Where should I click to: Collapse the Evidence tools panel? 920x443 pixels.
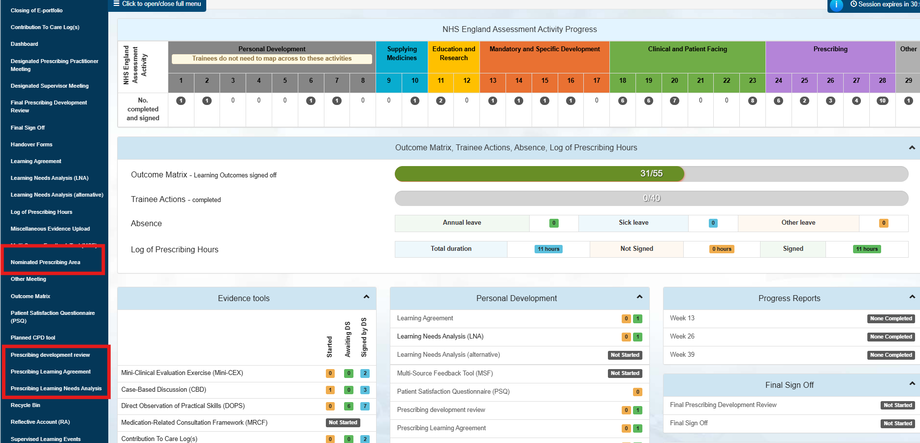point(366,297)
